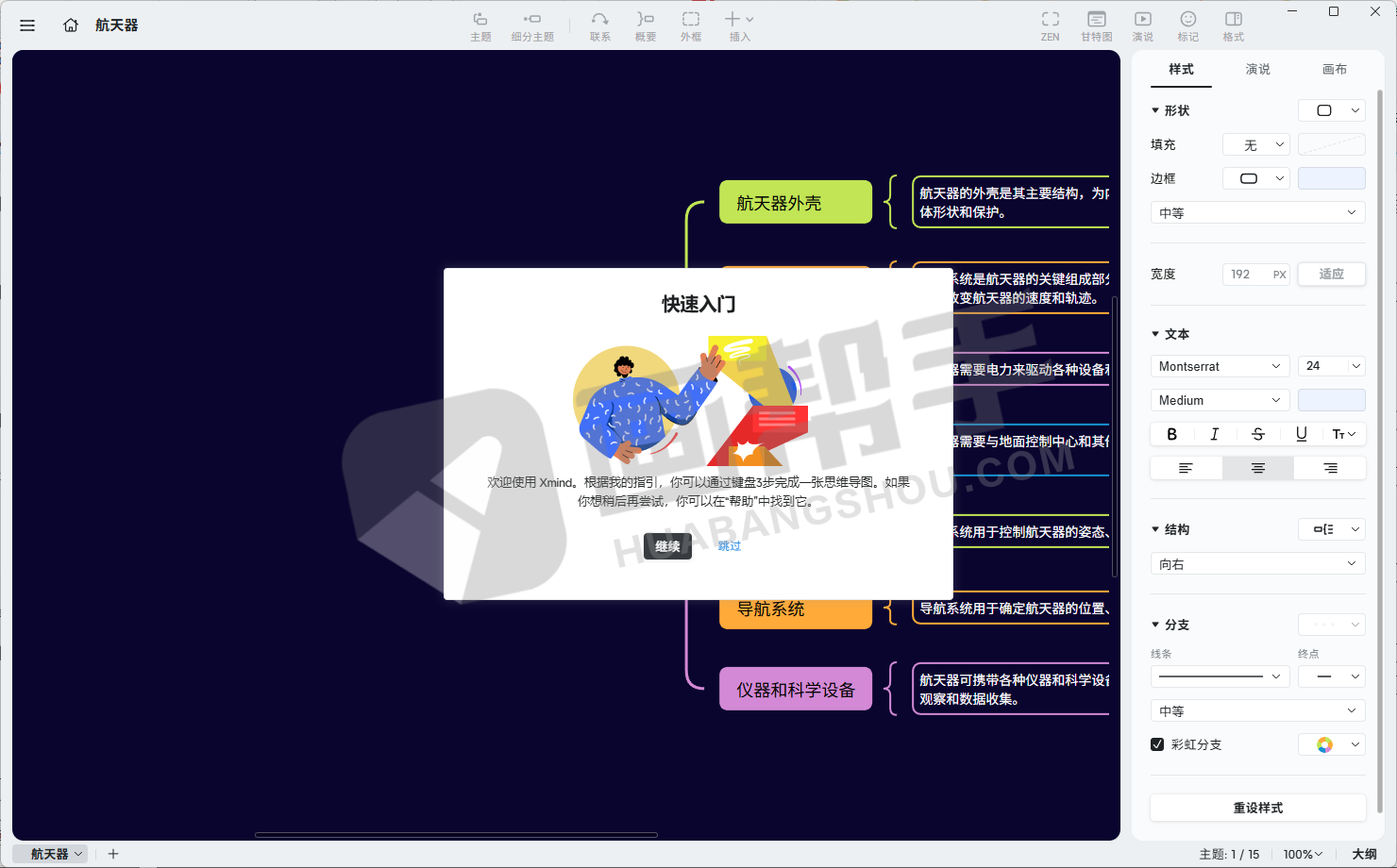Click the border color swatch
The width and height of the screenshot is (1397, 868).
[1331, 178]
